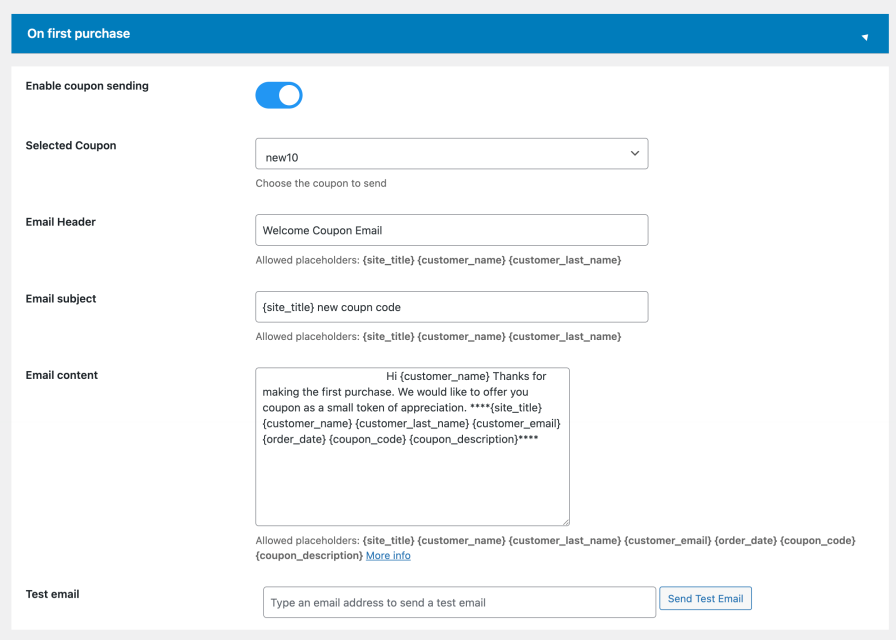
Task: Open the More info link
Action: (x=388, y=555)
